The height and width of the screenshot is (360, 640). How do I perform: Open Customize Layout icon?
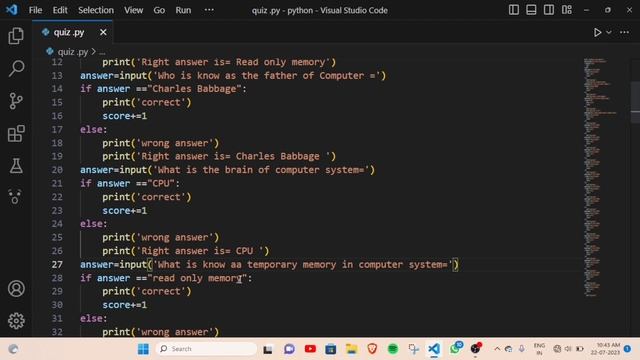[x=567, y=10]
